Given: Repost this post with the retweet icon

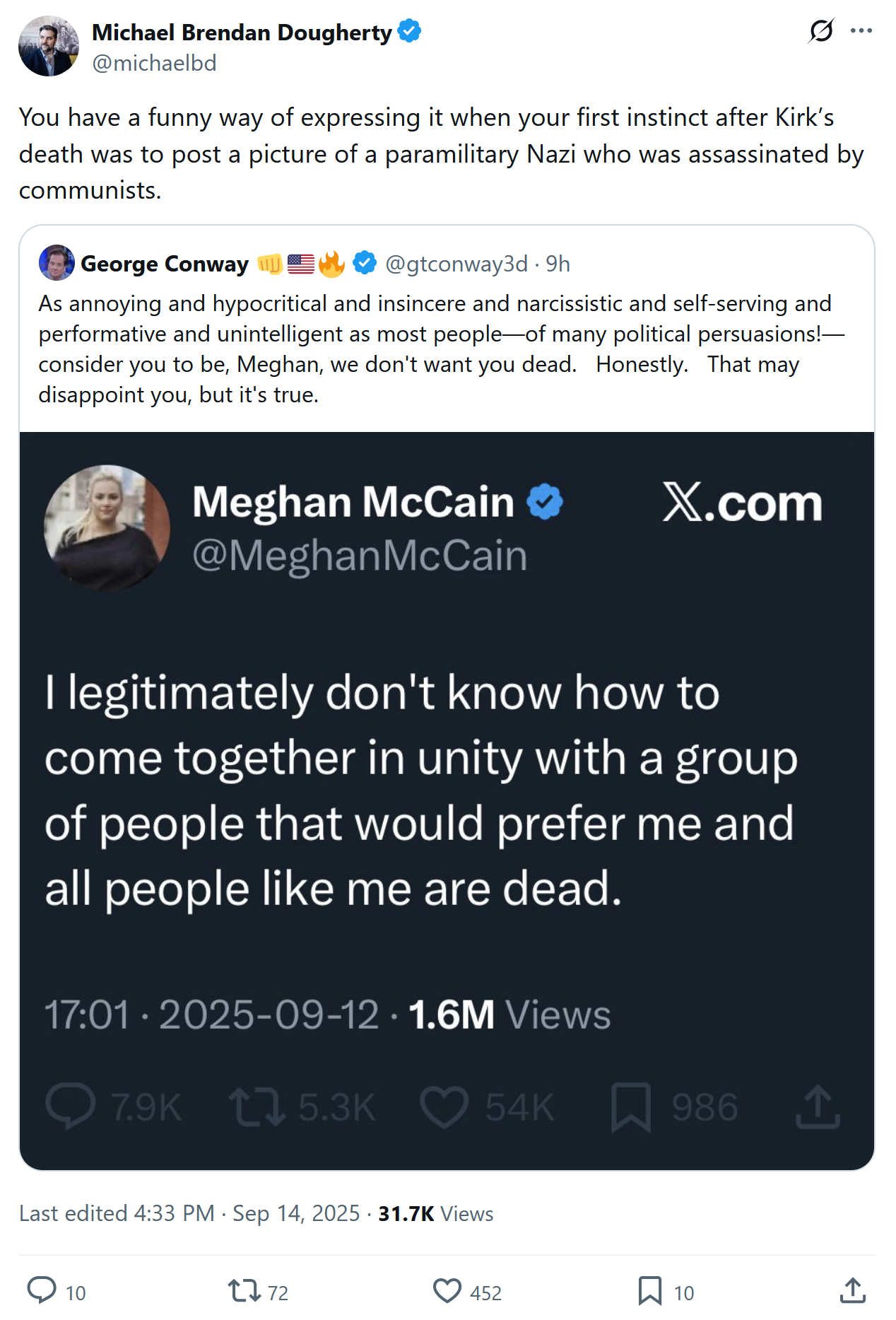Looking at the screenshot, I should click(244, 1290).
